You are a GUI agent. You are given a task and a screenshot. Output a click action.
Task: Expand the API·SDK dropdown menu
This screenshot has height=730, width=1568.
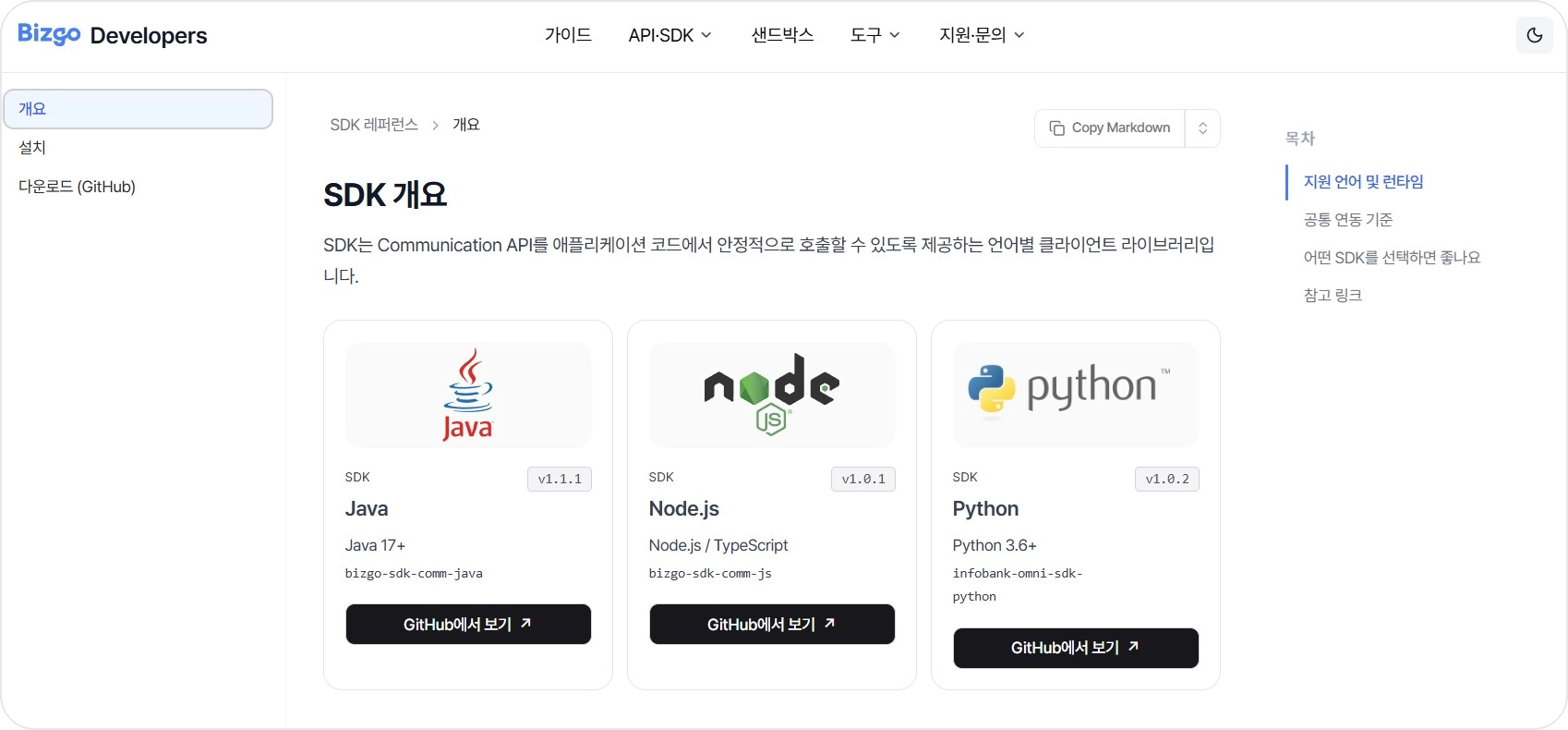pos(670,35)
